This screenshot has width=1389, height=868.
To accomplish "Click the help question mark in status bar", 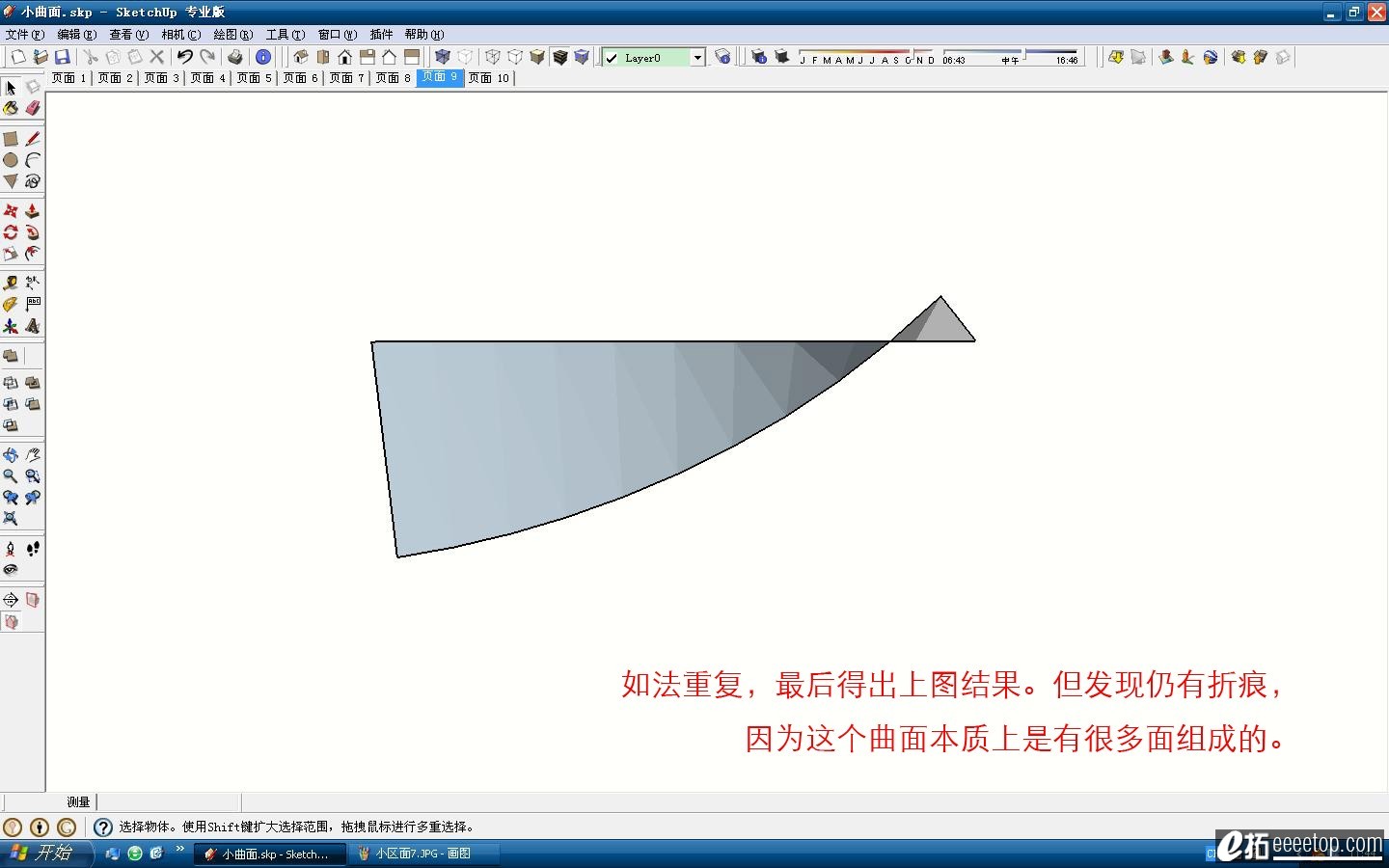I will click(x=103, y=827).
